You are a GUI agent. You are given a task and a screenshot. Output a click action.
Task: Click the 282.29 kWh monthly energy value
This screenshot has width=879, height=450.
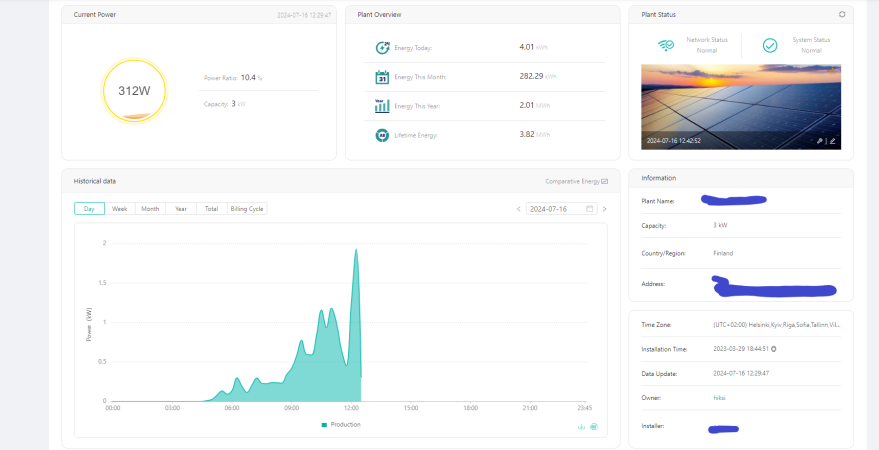pos(538,76)
